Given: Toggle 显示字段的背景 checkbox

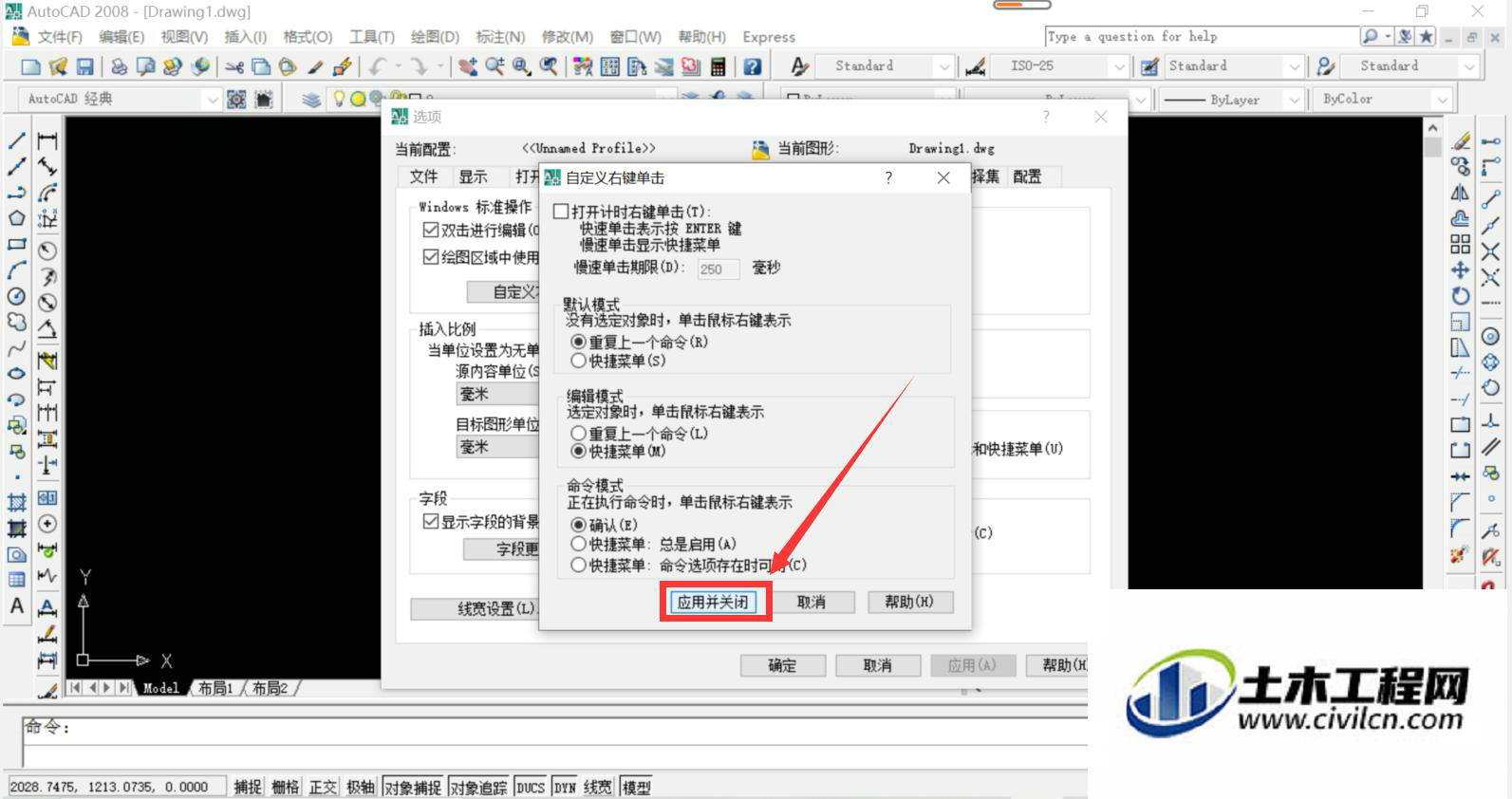Looking at the screenshot, I should click(431, 522).
